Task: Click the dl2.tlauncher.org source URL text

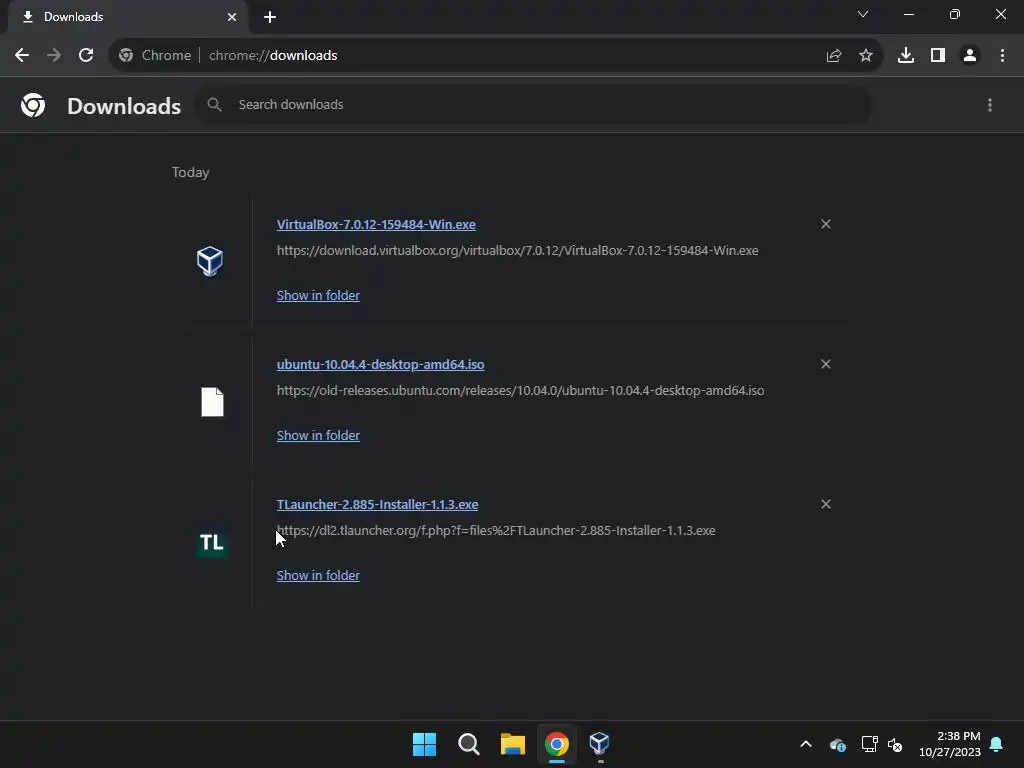Action: 496,530
